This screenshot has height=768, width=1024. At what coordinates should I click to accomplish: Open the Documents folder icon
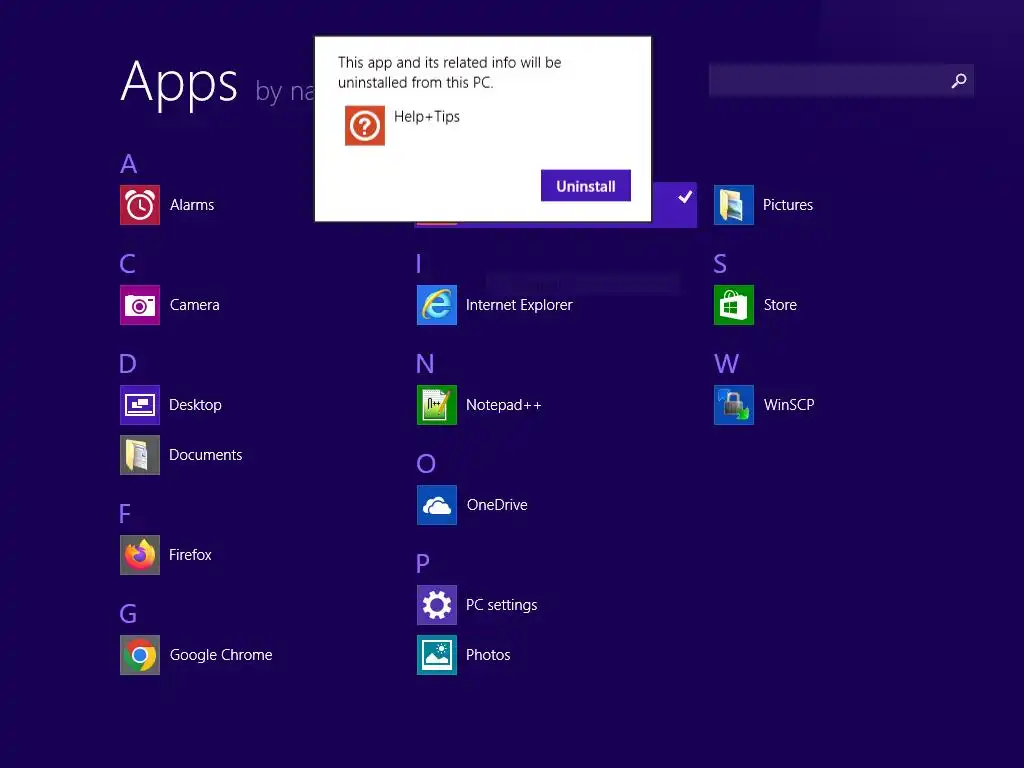pyautogui.click(x=140, y=455)
